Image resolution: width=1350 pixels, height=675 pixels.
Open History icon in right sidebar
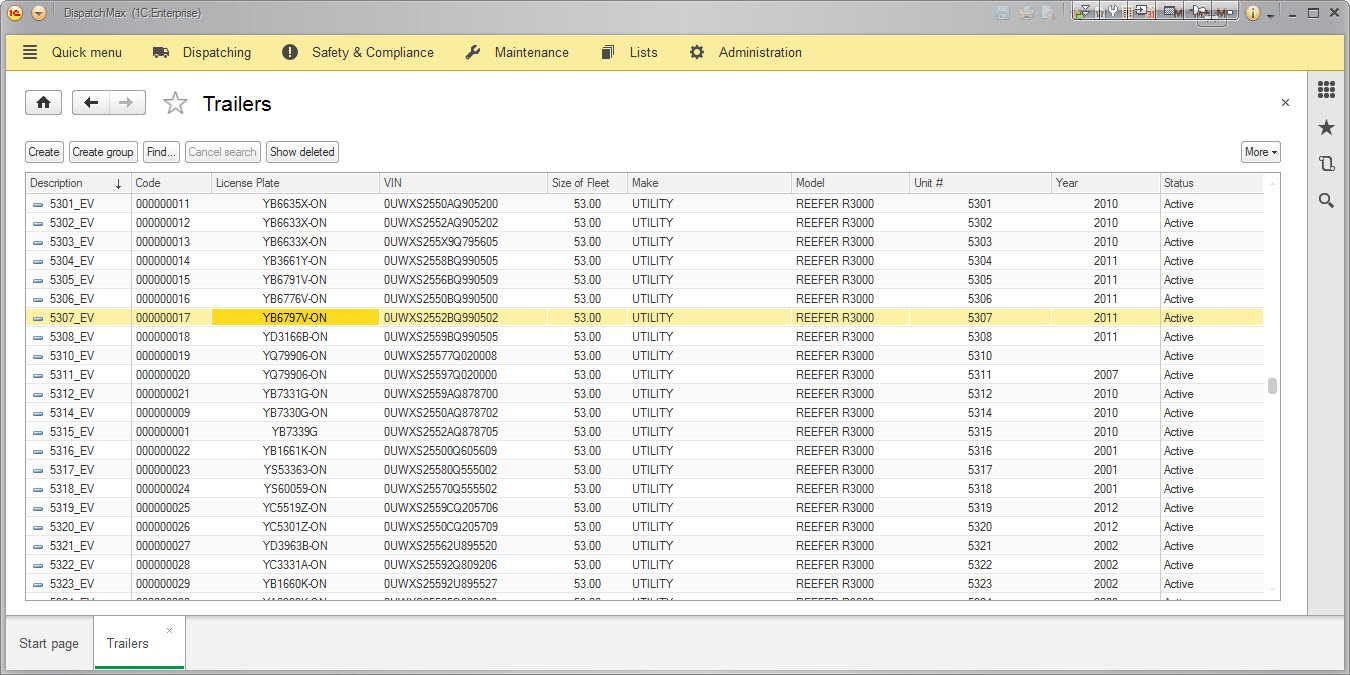(x=1326, y=164)
